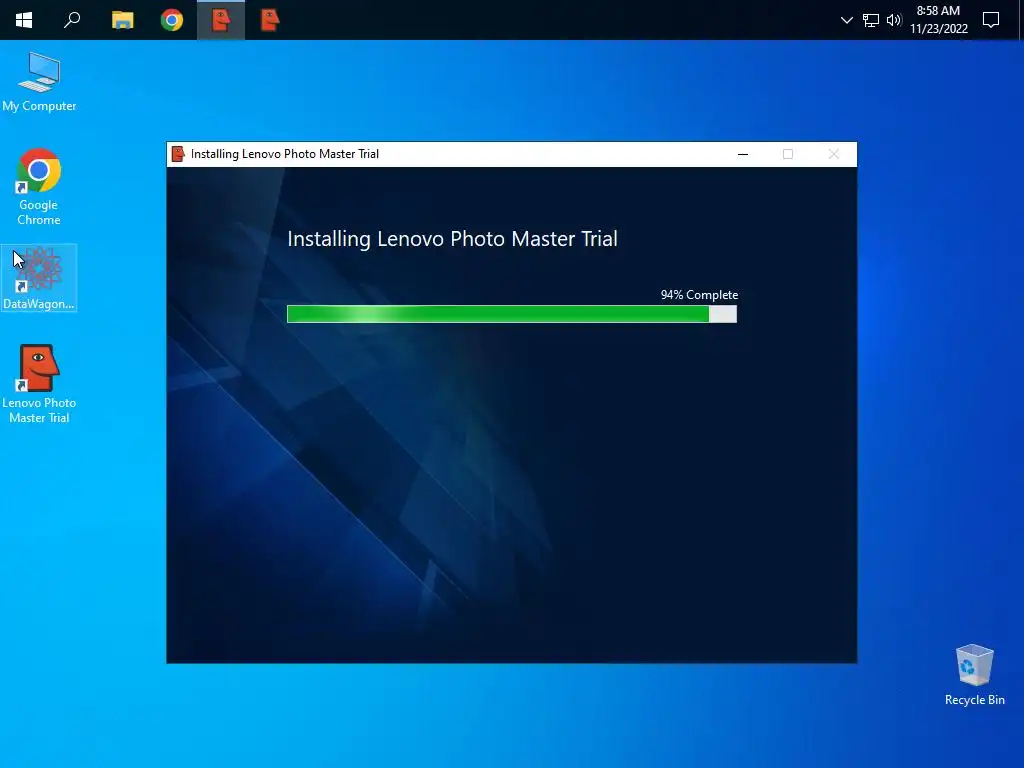Click the 94% Complete label
The height and width of the screenshot is (768, 1024).
[699, 295]
